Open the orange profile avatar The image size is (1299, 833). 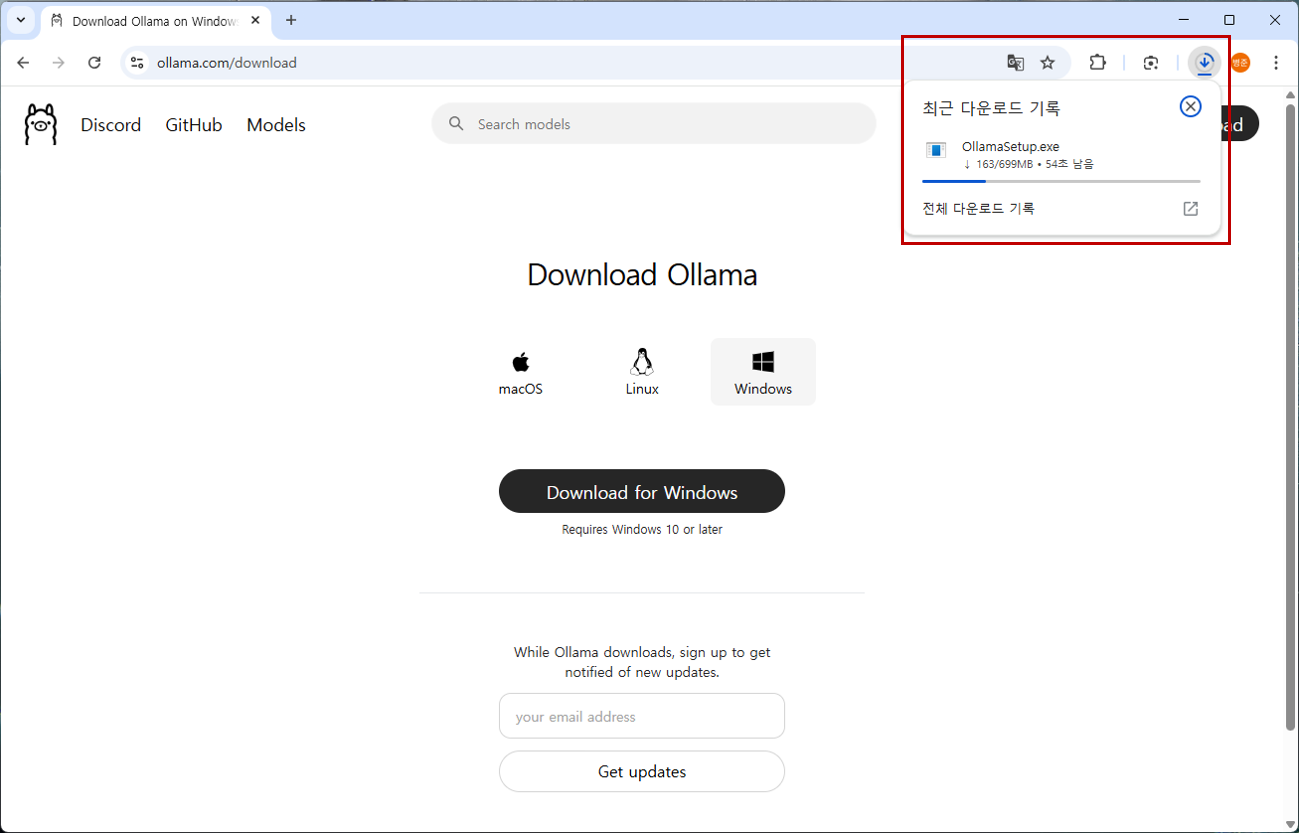coord(1240,63)
